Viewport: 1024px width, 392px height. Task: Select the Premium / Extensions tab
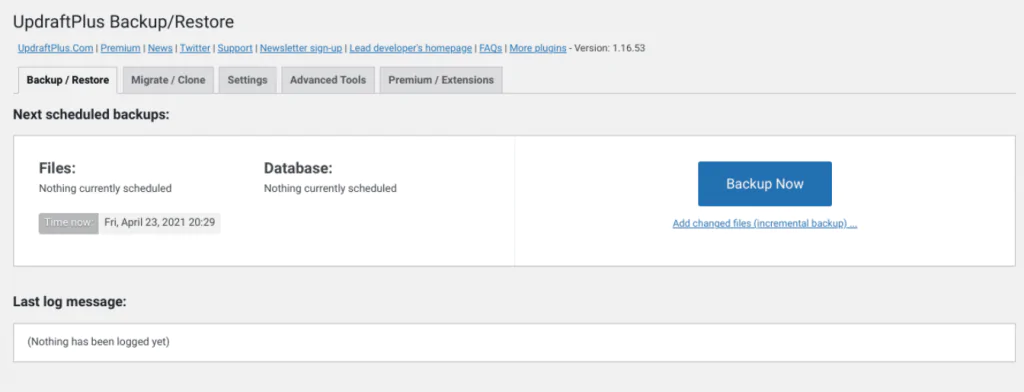click(441, 80)
